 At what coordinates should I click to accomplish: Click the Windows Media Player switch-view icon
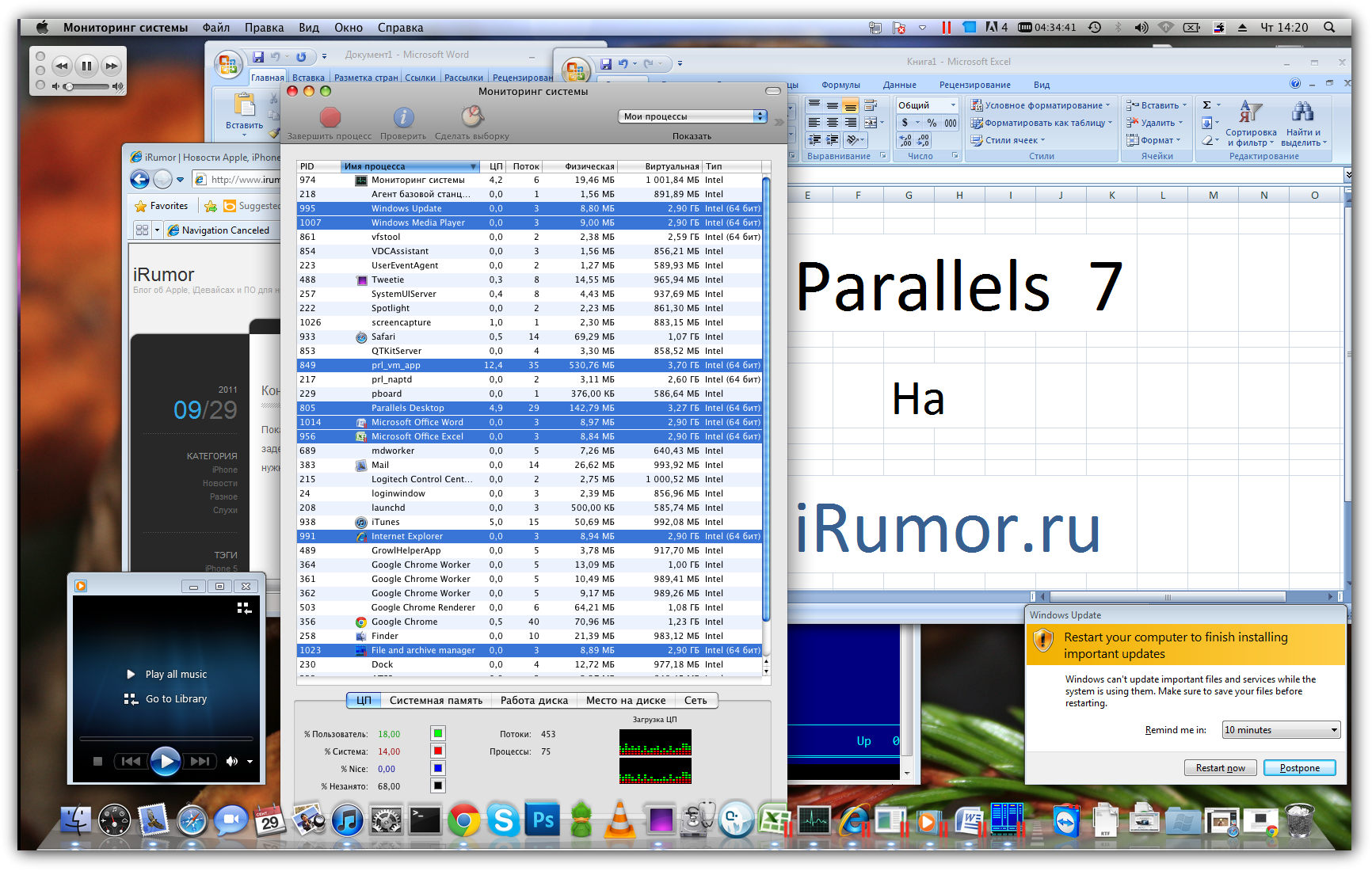pyautogui.click(x=244, y=608)
